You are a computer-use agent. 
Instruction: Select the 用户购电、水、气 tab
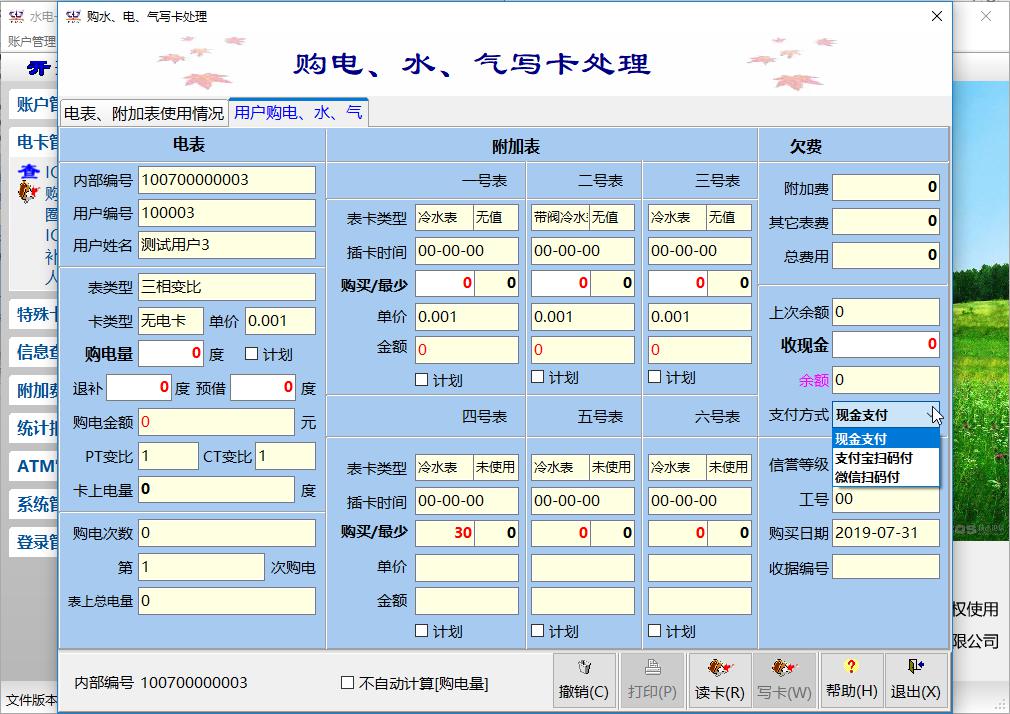click(x=298, y=113)
